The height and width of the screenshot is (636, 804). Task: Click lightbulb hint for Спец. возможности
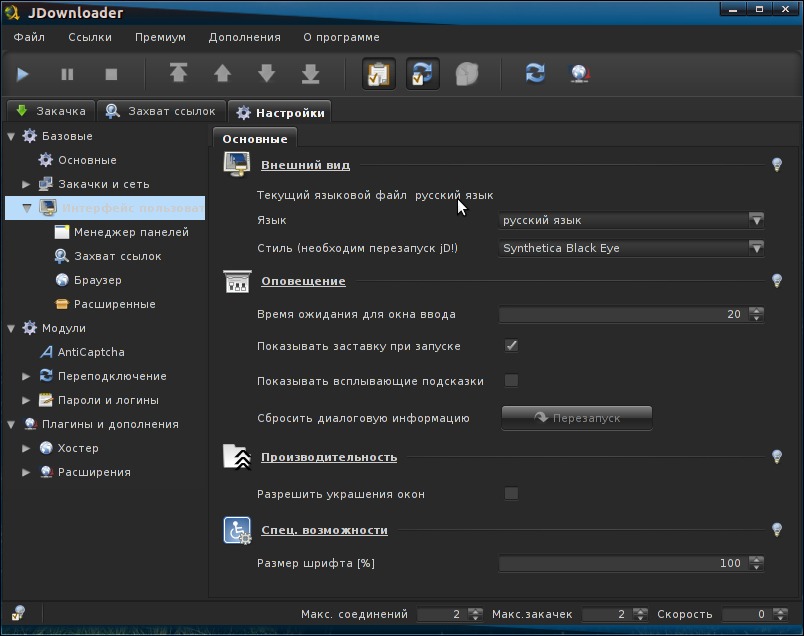(x=777, y=529)
